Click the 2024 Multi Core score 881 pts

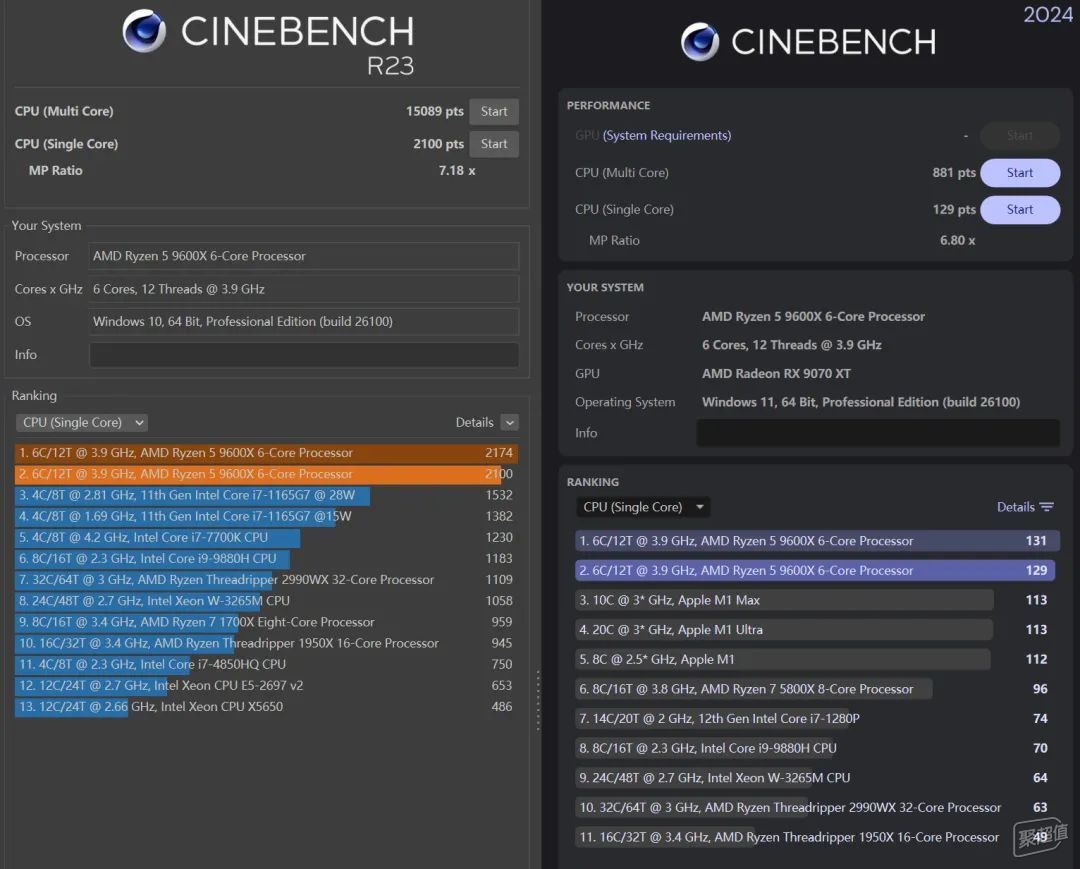[x=954, y=173]
